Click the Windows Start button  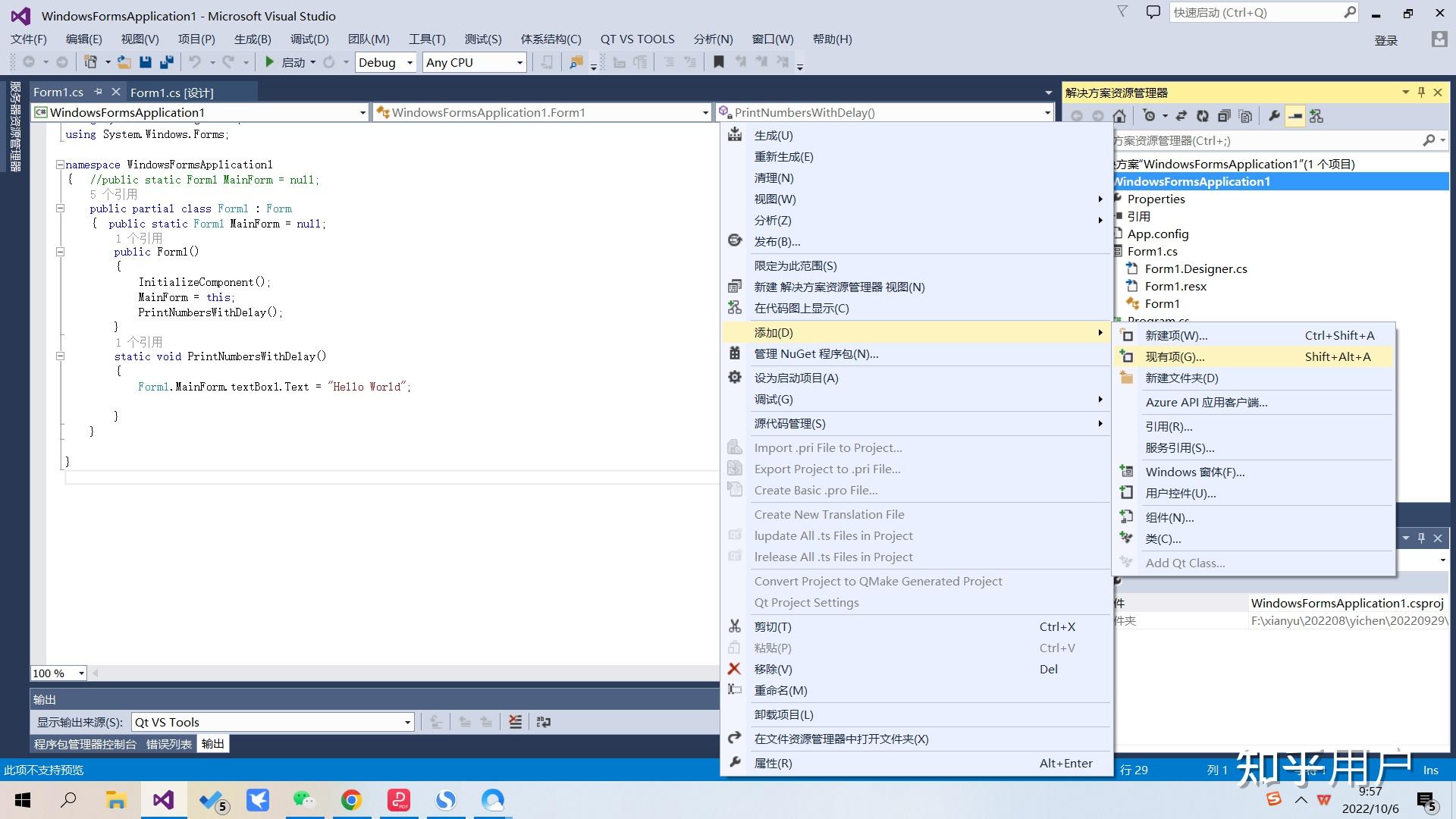pos(23,800)
